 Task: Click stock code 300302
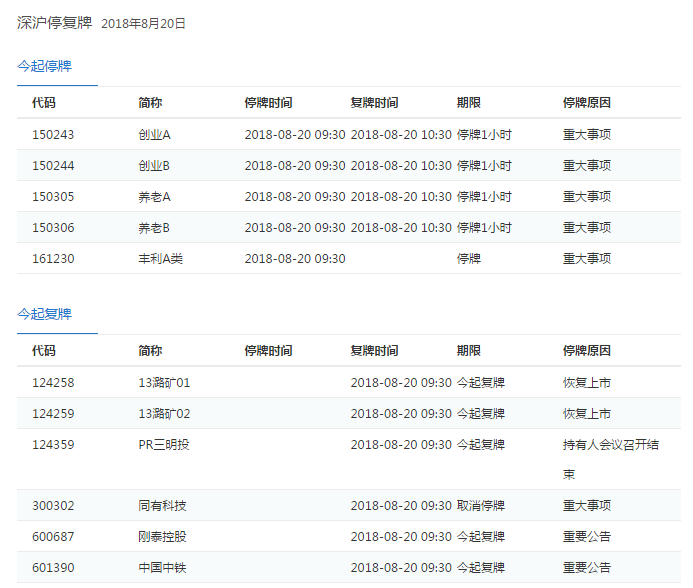(x=53, y=506)
